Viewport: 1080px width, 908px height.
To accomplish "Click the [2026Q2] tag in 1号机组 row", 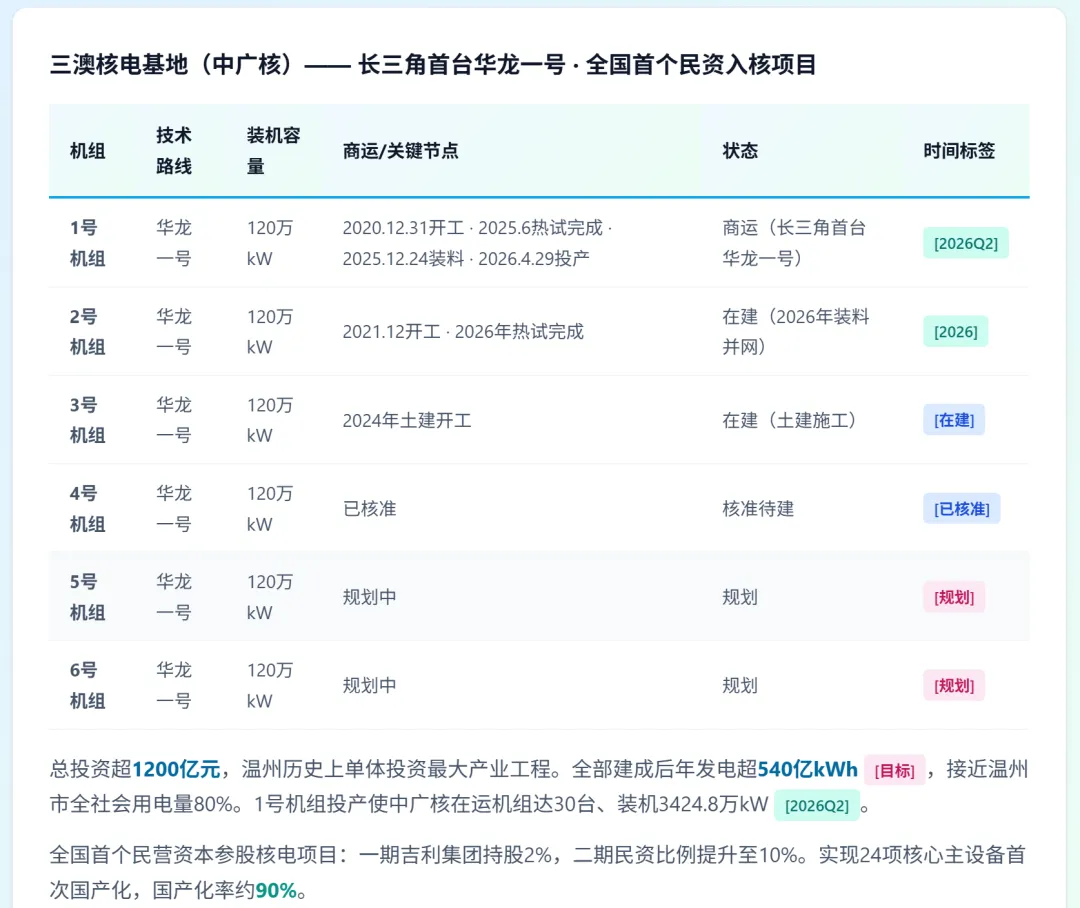I will [966, 243].
